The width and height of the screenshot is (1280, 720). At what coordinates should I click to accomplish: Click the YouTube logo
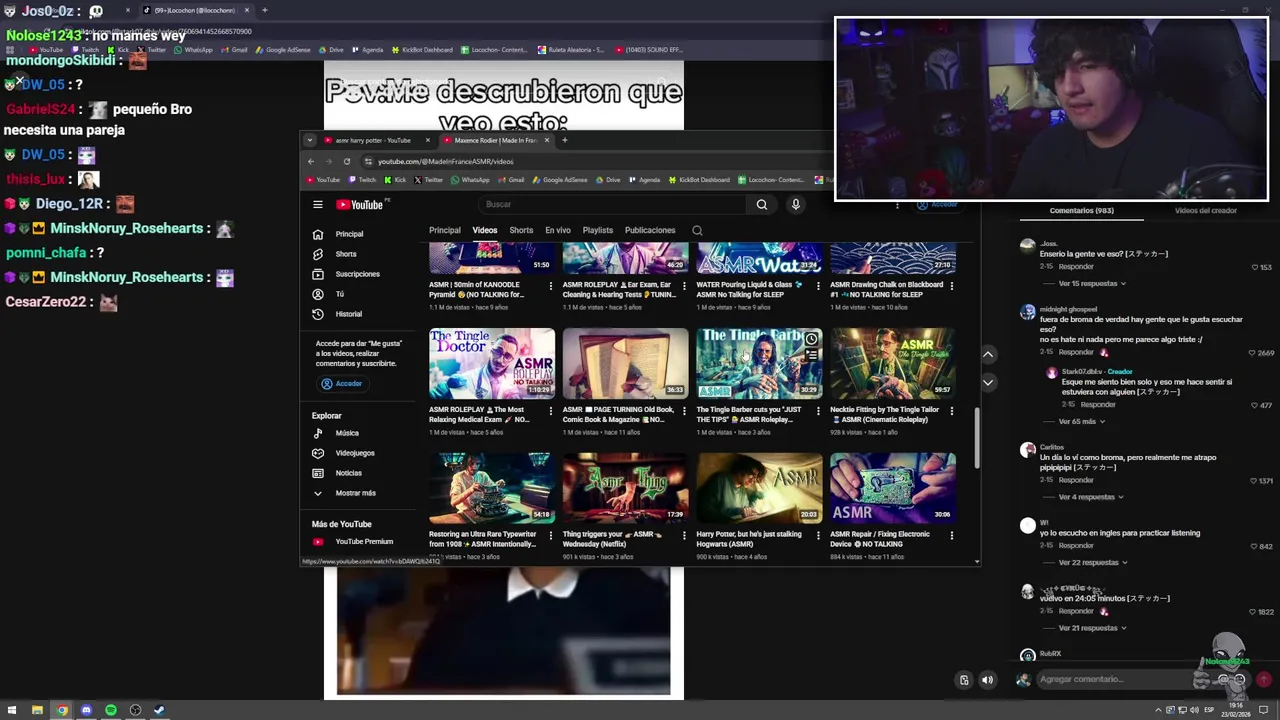[360, 205]
